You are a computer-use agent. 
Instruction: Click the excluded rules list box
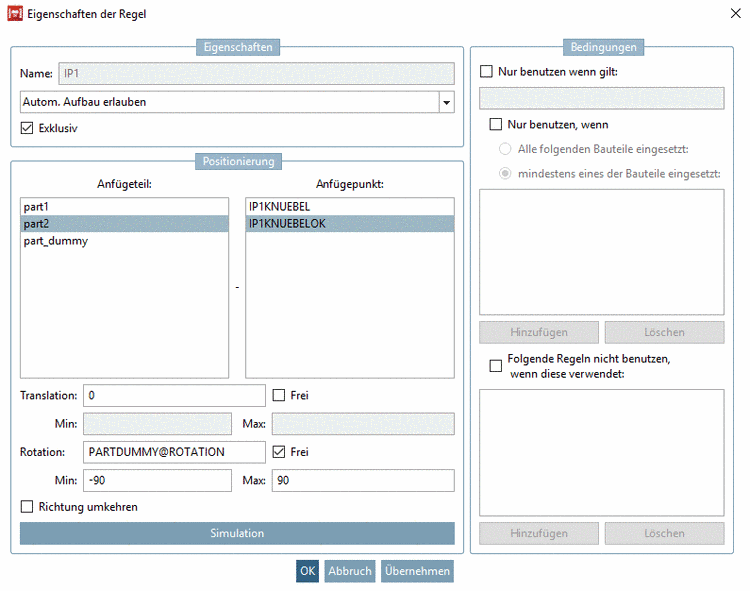602,452
